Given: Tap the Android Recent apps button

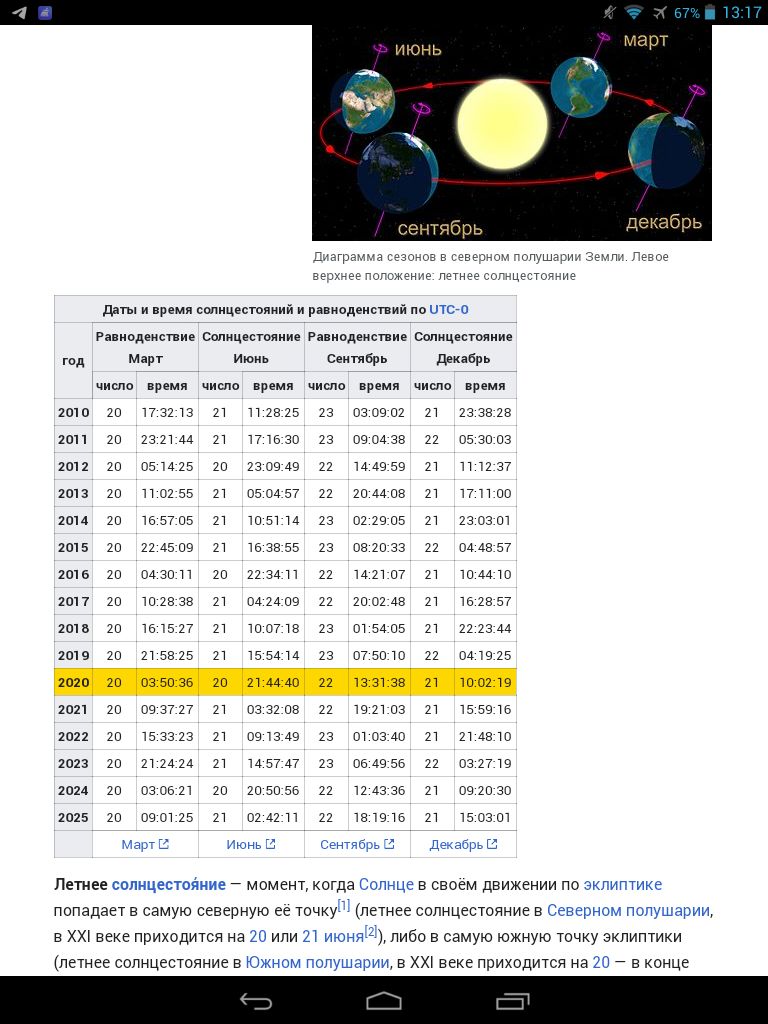Looking at the screenshot, I should 513,1000.
